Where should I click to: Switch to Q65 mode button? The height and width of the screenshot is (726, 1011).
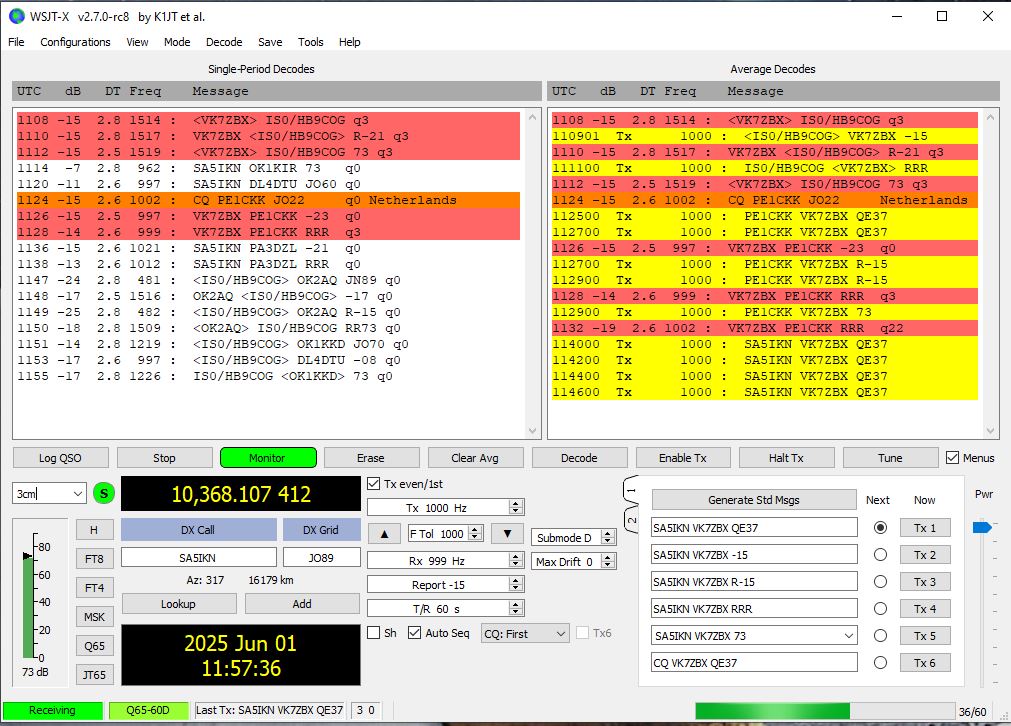[x=94, y=646]
